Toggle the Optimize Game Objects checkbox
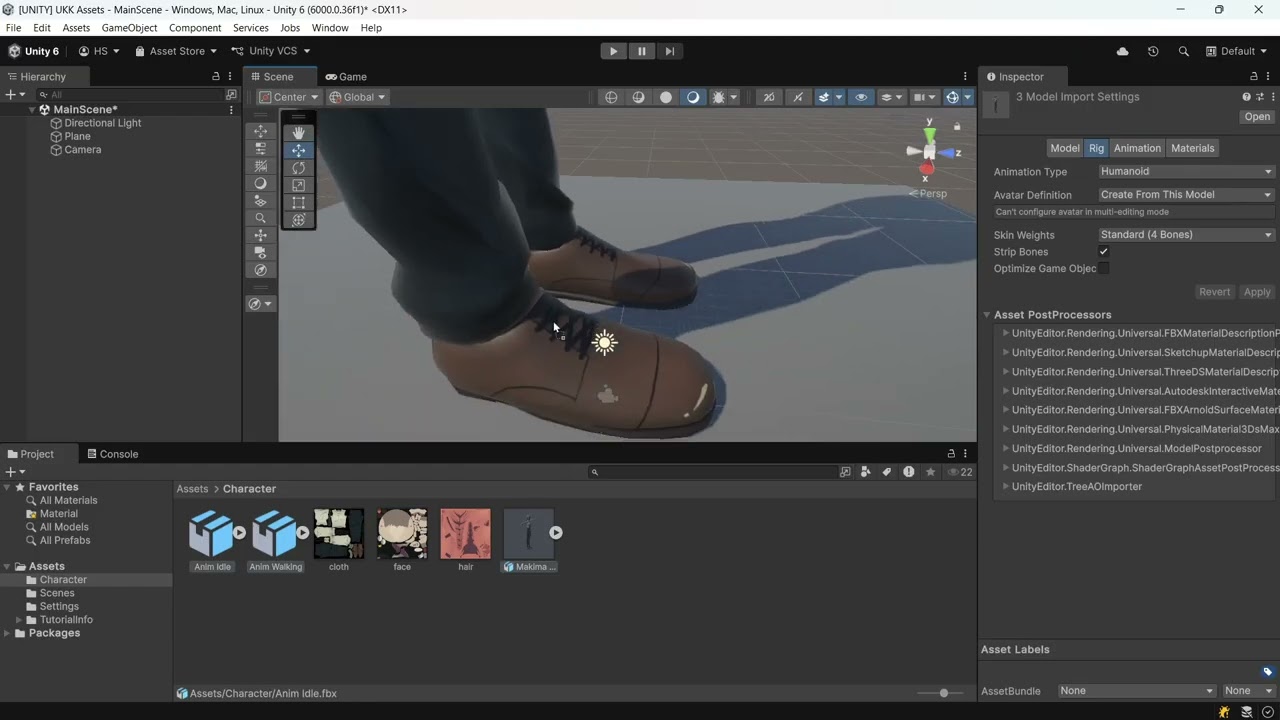The image size is (1280, 720). pyautogui.click(x=1103, y=268)
